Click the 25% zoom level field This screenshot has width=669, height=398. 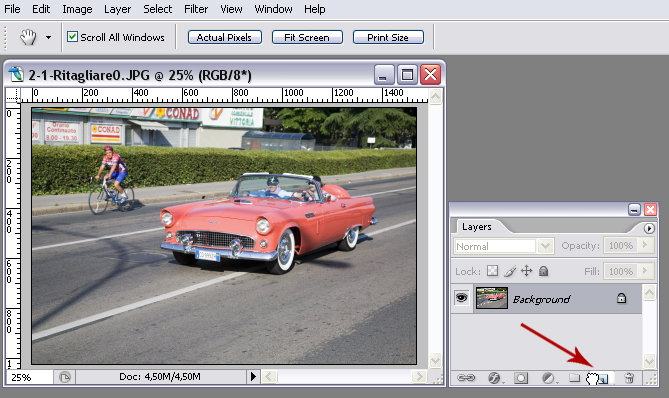tap(30, 377)
